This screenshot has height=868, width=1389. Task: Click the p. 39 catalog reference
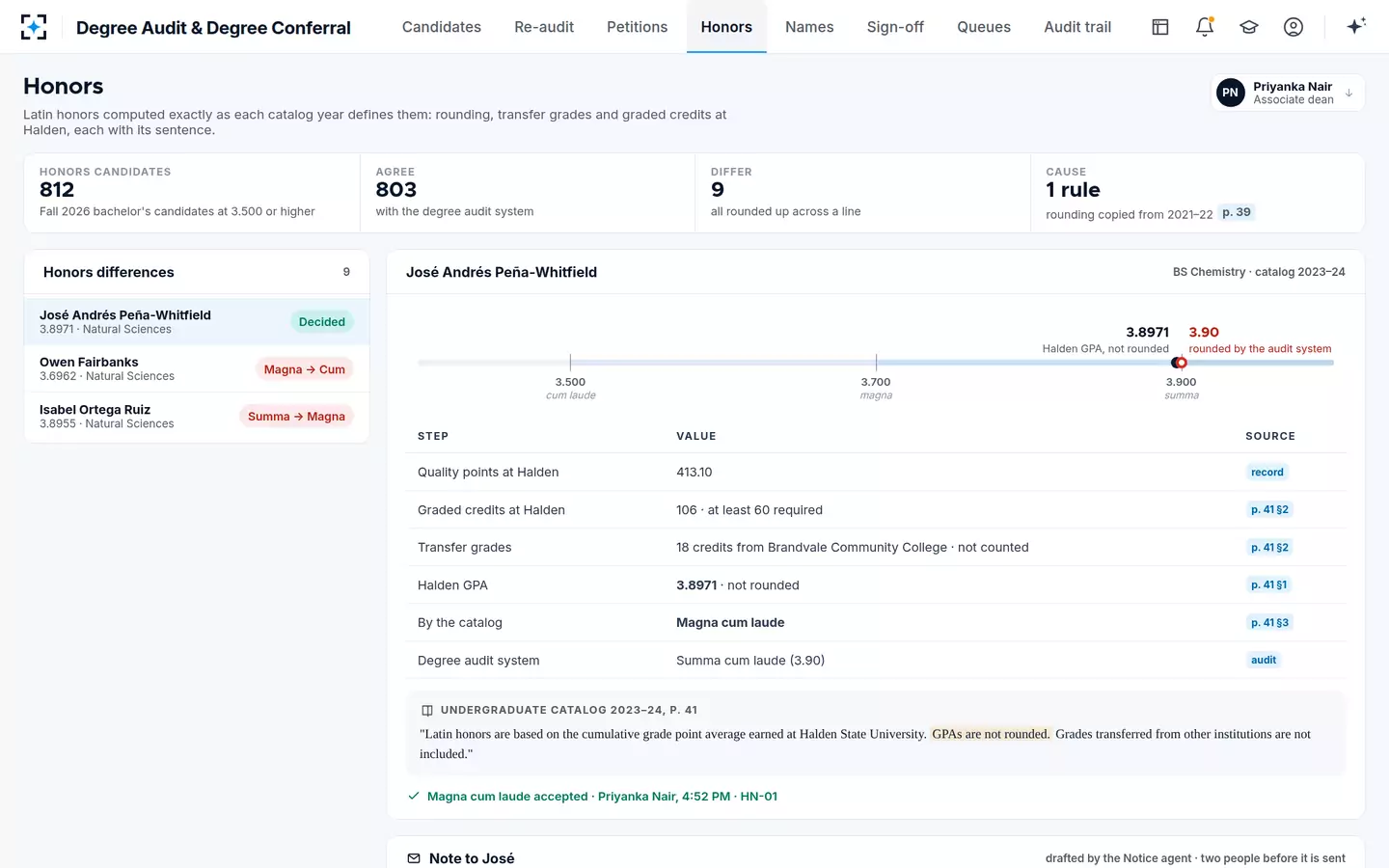tap(1237, 212)
